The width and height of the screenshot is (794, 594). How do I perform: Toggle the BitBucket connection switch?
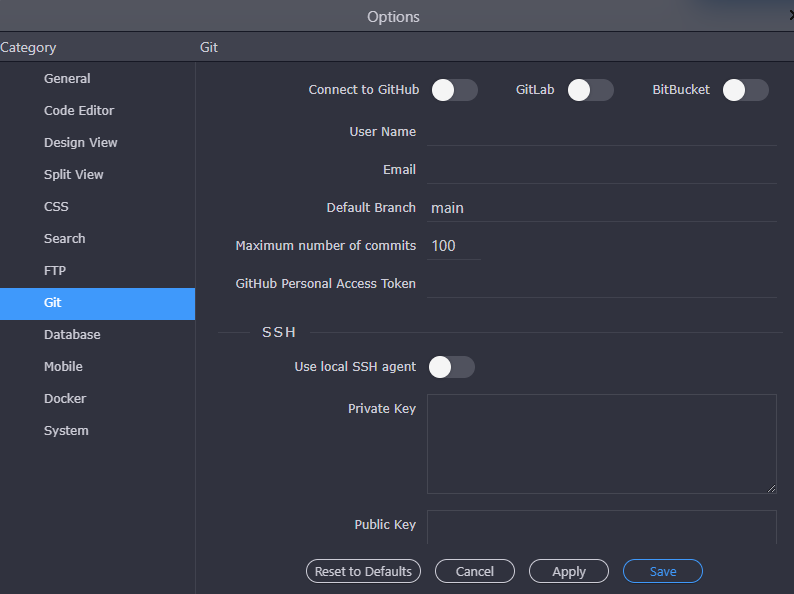click(x=745, y=90)
